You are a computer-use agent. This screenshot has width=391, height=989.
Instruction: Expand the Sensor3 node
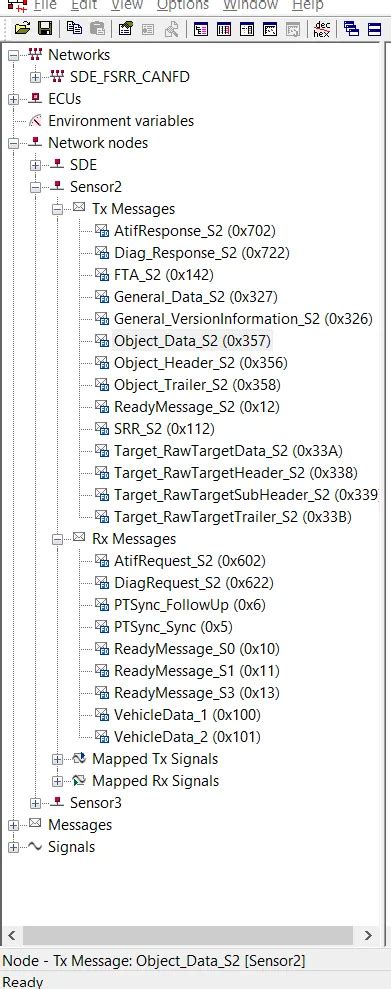click(x=35, y=803)
